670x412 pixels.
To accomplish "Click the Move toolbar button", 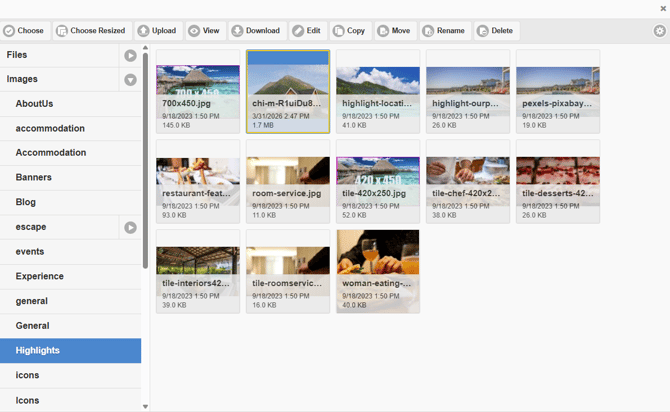I will [x=395, y=31].
